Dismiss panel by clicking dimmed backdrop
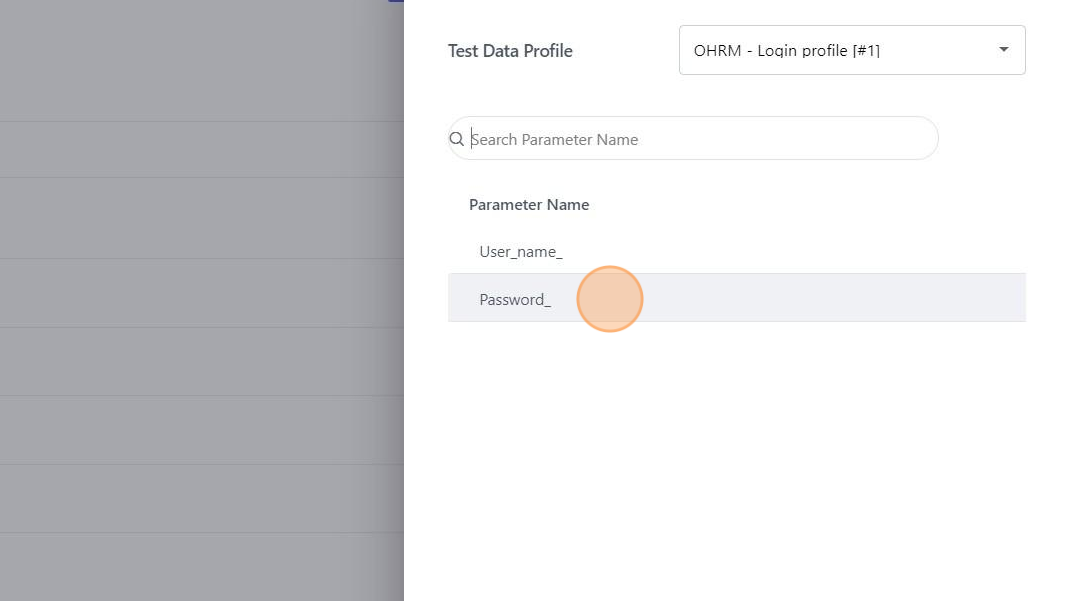 (x=200, y=300)
